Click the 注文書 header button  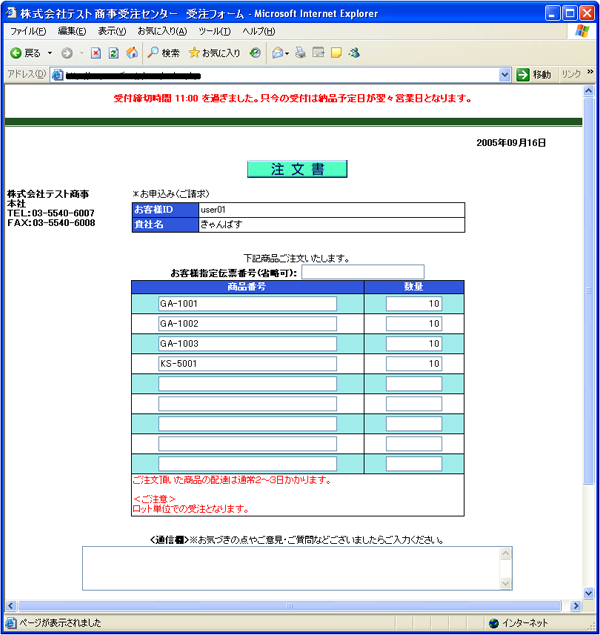[297, 169]
